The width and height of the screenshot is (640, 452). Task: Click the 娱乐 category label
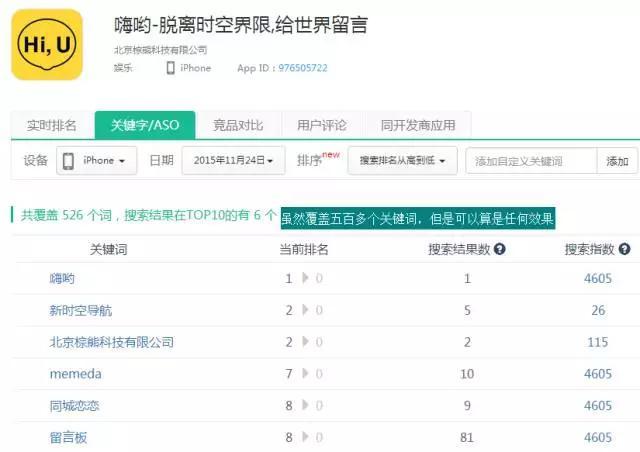tap(123, 68)
